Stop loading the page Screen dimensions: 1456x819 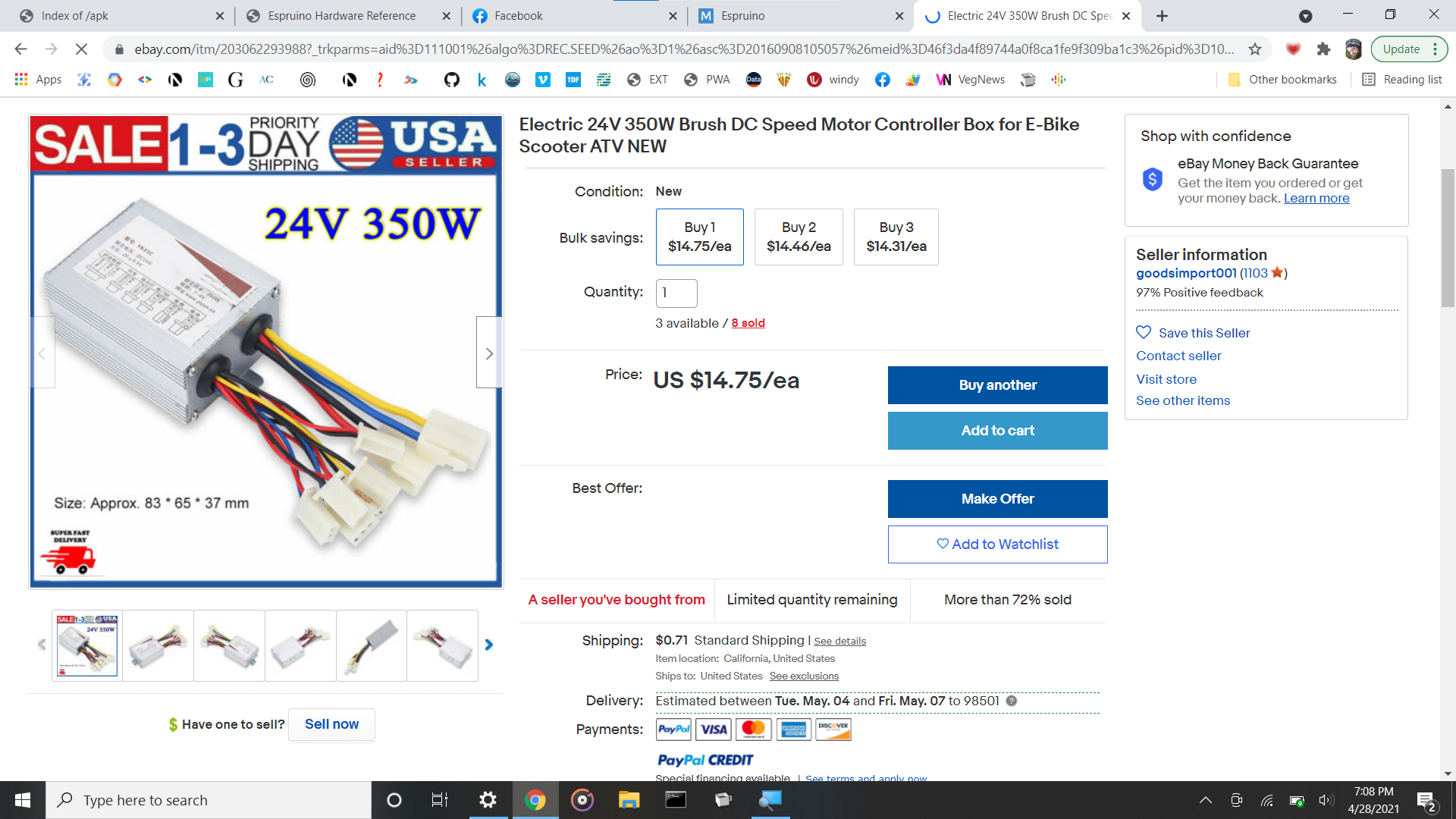pos(81,49)
